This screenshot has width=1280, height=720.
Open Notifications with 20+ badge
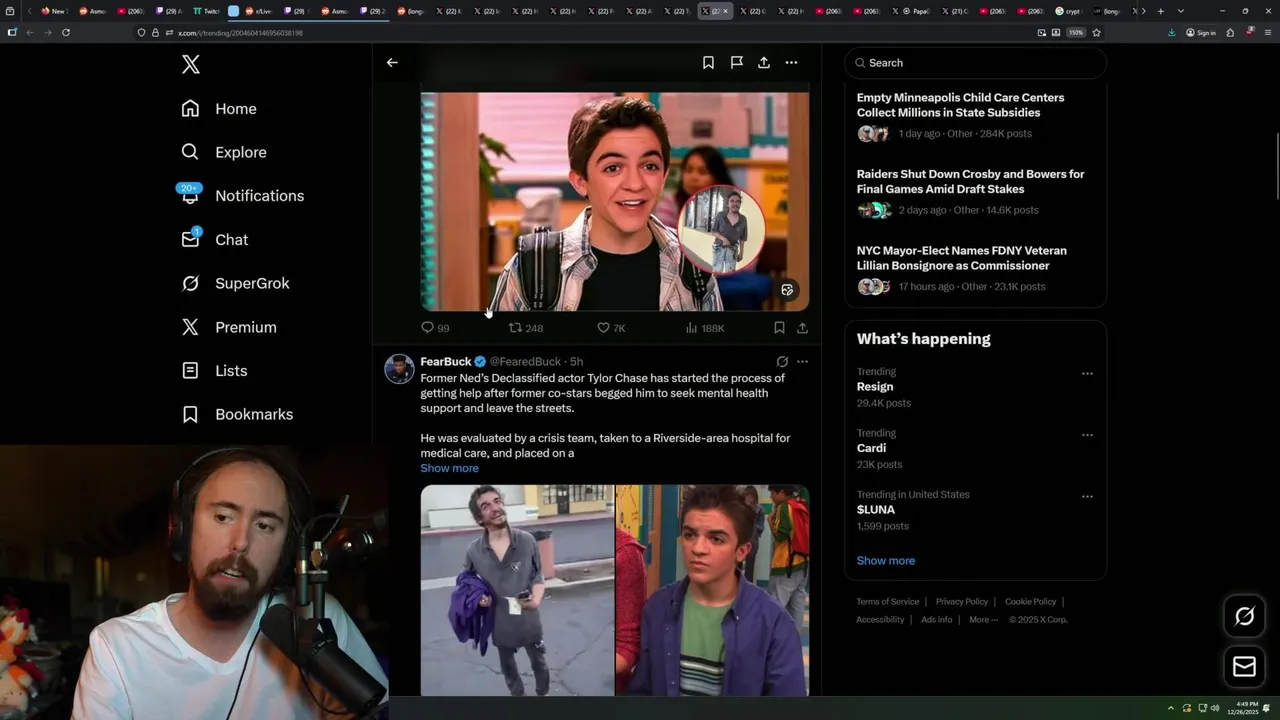(242, 195)
